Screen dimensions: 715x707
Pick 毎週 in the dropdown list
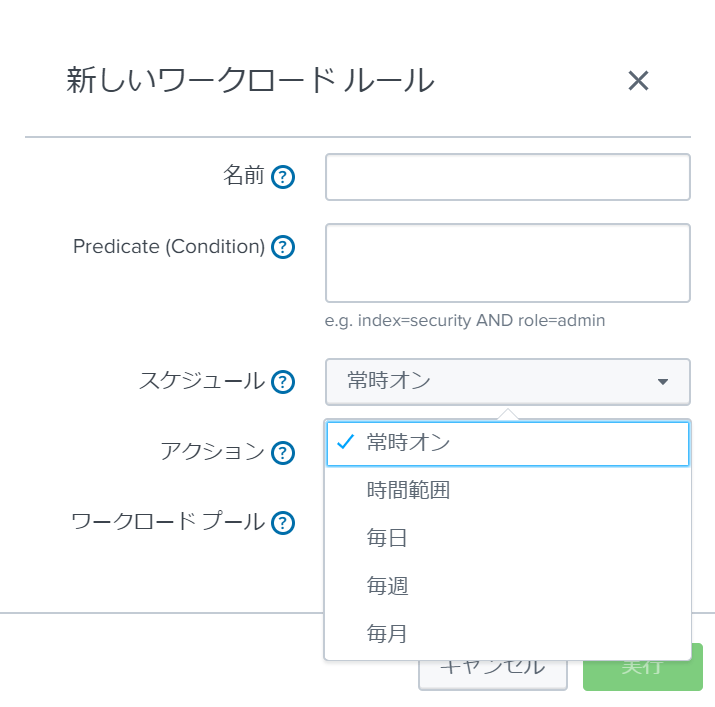coord(508,586)
